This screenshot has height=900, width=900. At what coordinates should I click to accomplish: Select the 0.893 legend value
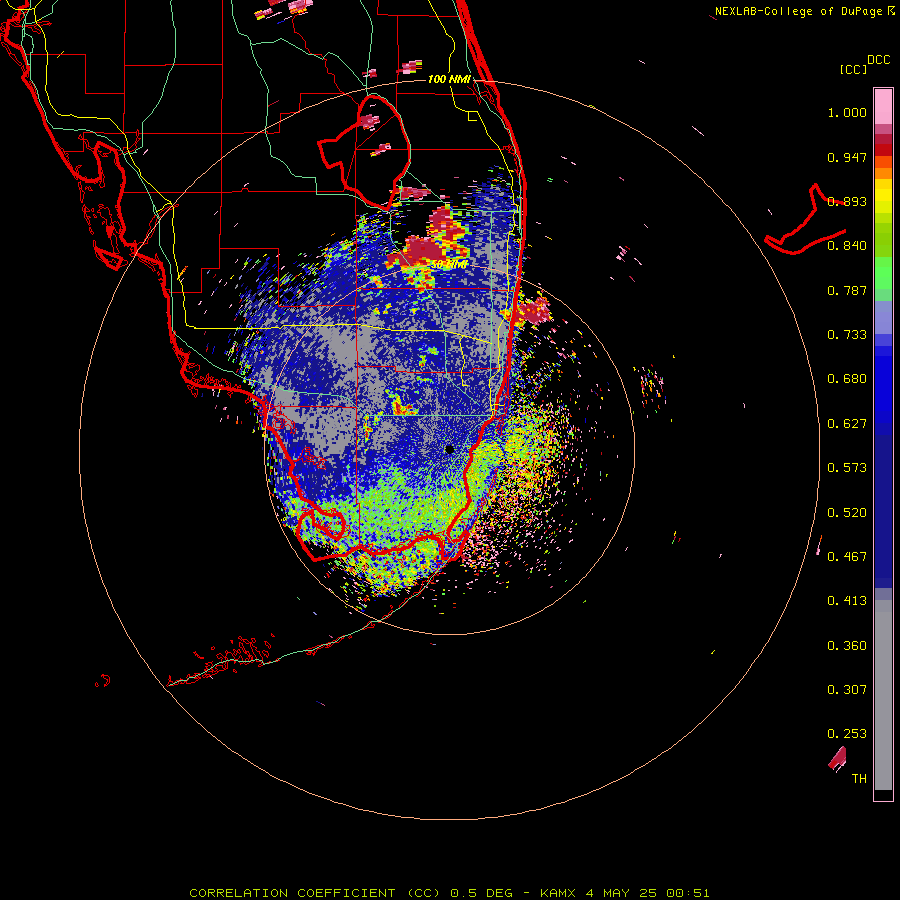(x=847, y=201)
